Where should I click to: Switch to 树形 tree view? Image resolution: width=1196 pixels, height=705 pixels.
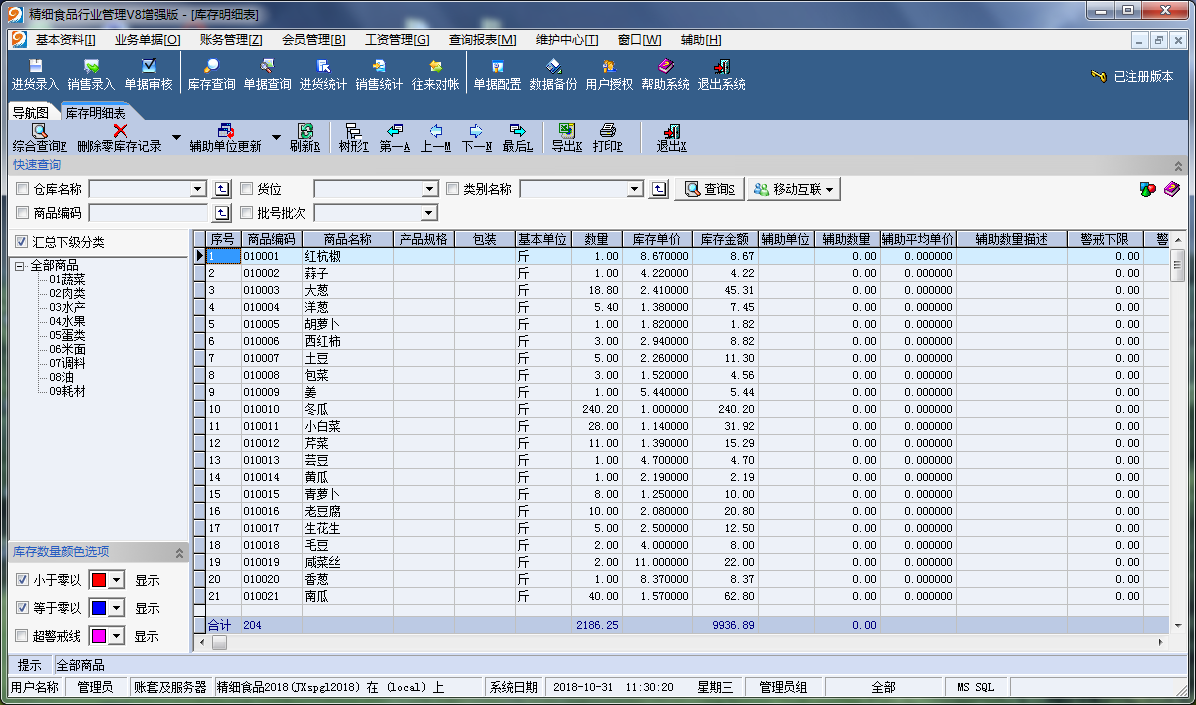pyautogui.click(x=353, y=138)
